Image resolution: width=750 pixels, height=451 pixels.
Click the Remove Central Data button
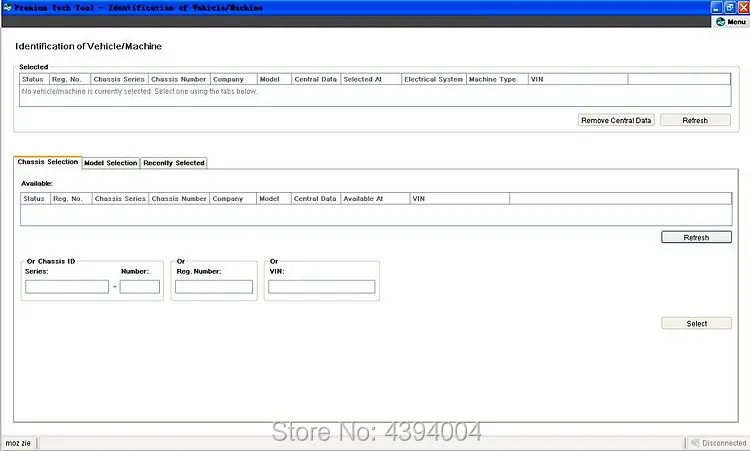click(616, 120)
